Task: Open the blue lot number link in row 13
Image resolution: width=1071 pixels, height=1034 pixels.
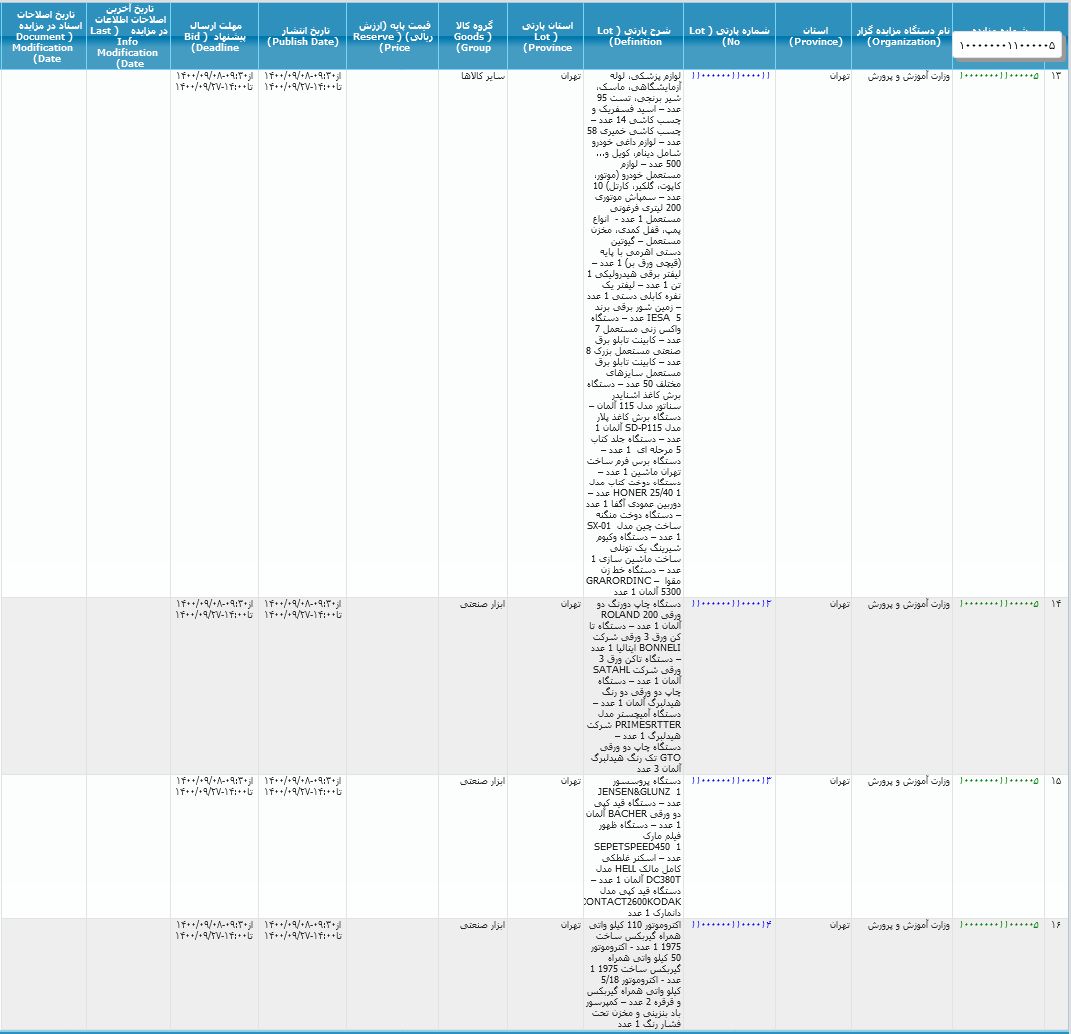Action: [731, 76]
